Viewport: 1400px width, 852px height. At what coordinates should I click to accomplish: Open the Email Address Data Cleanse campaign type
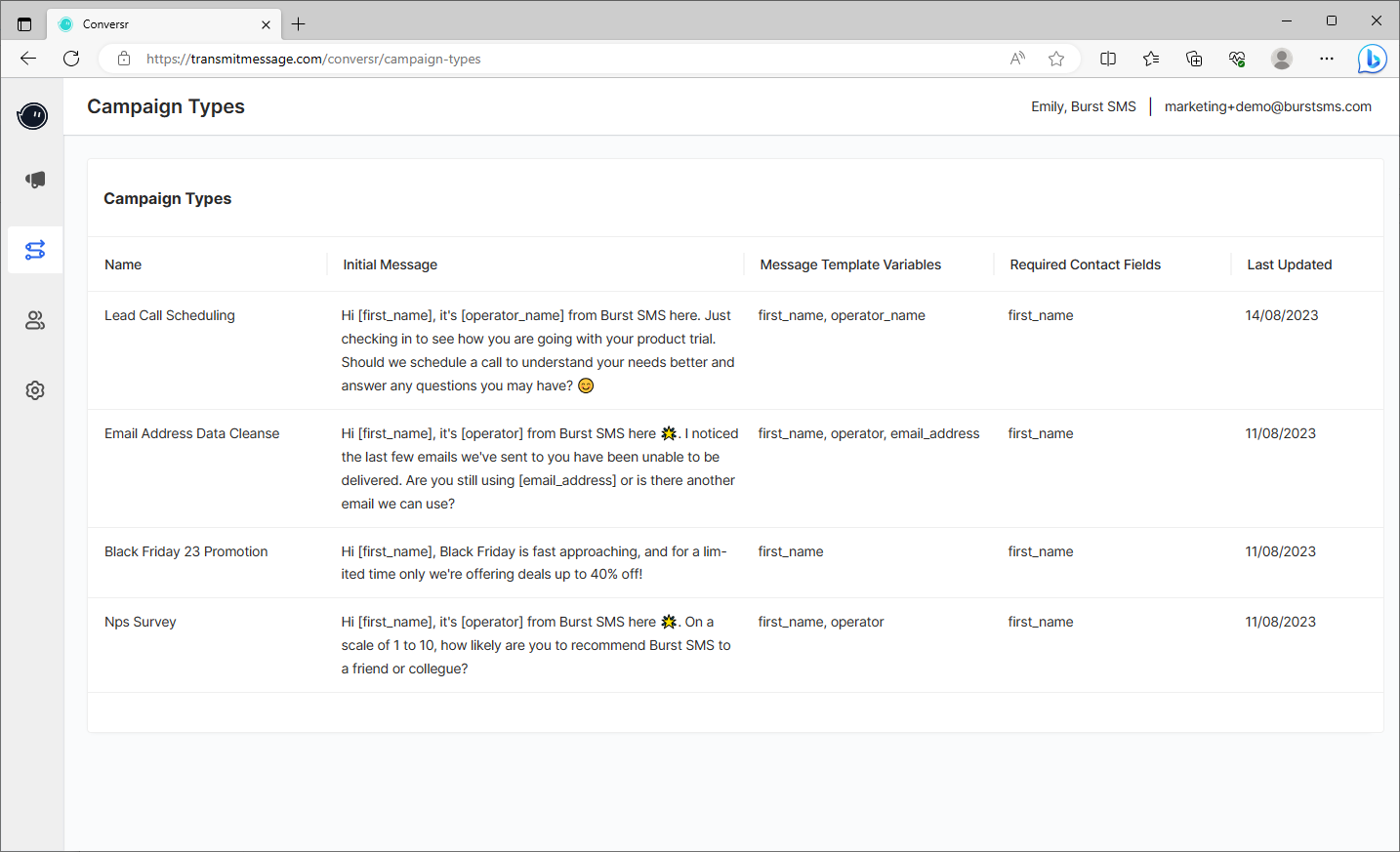pos(192,433)
